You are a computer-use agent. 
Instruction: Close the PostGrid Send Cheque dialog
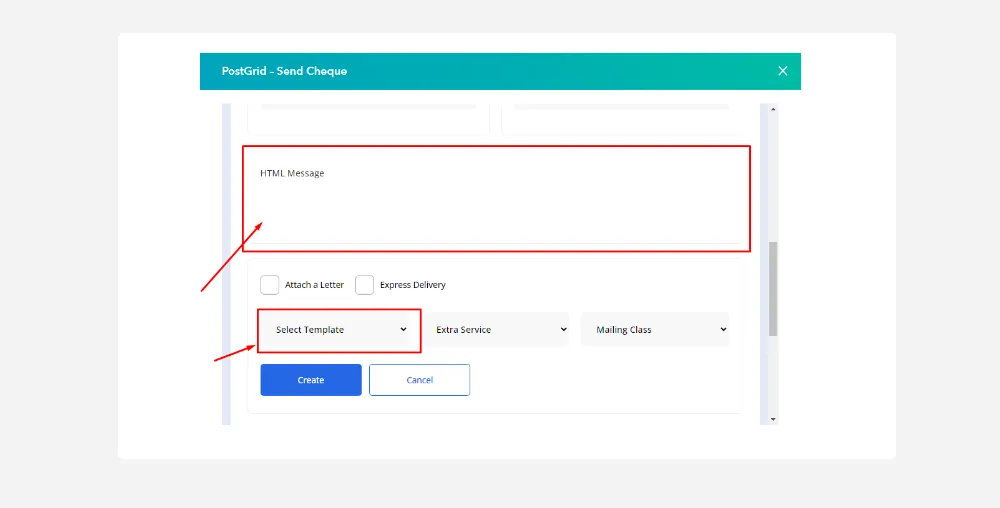[x=783, y=71]
